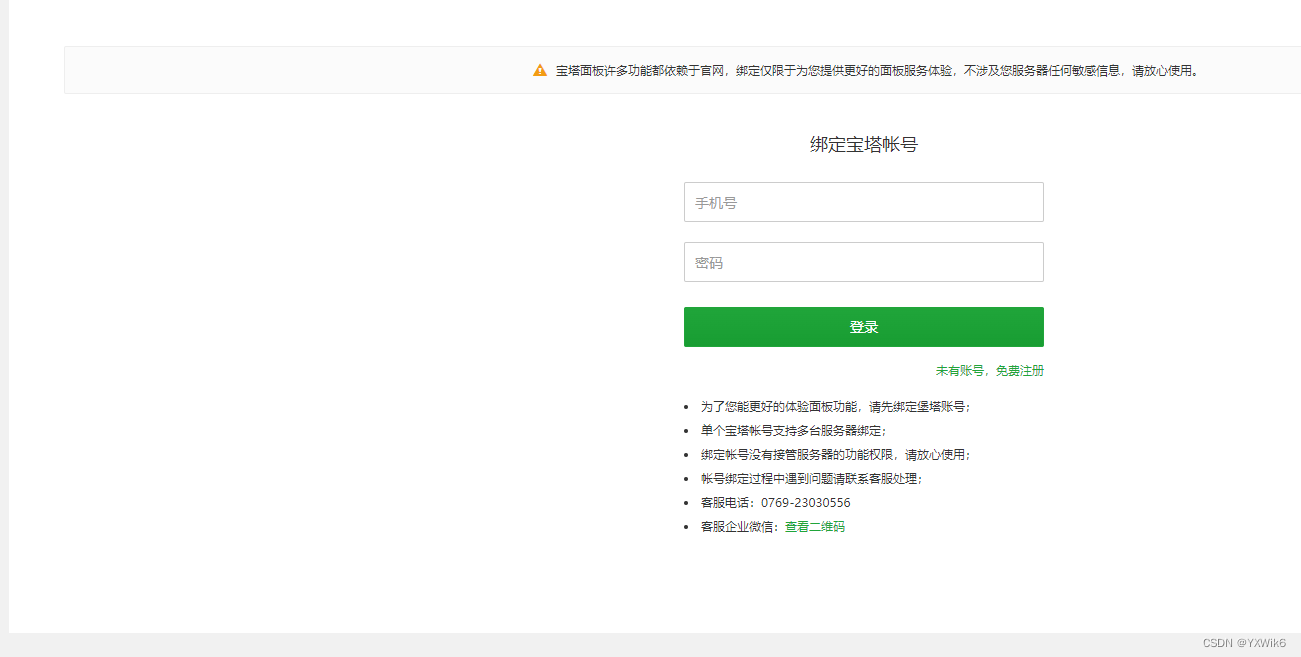
Task: Open the 查看二维码 QR code link
Action: click(816, 526)
